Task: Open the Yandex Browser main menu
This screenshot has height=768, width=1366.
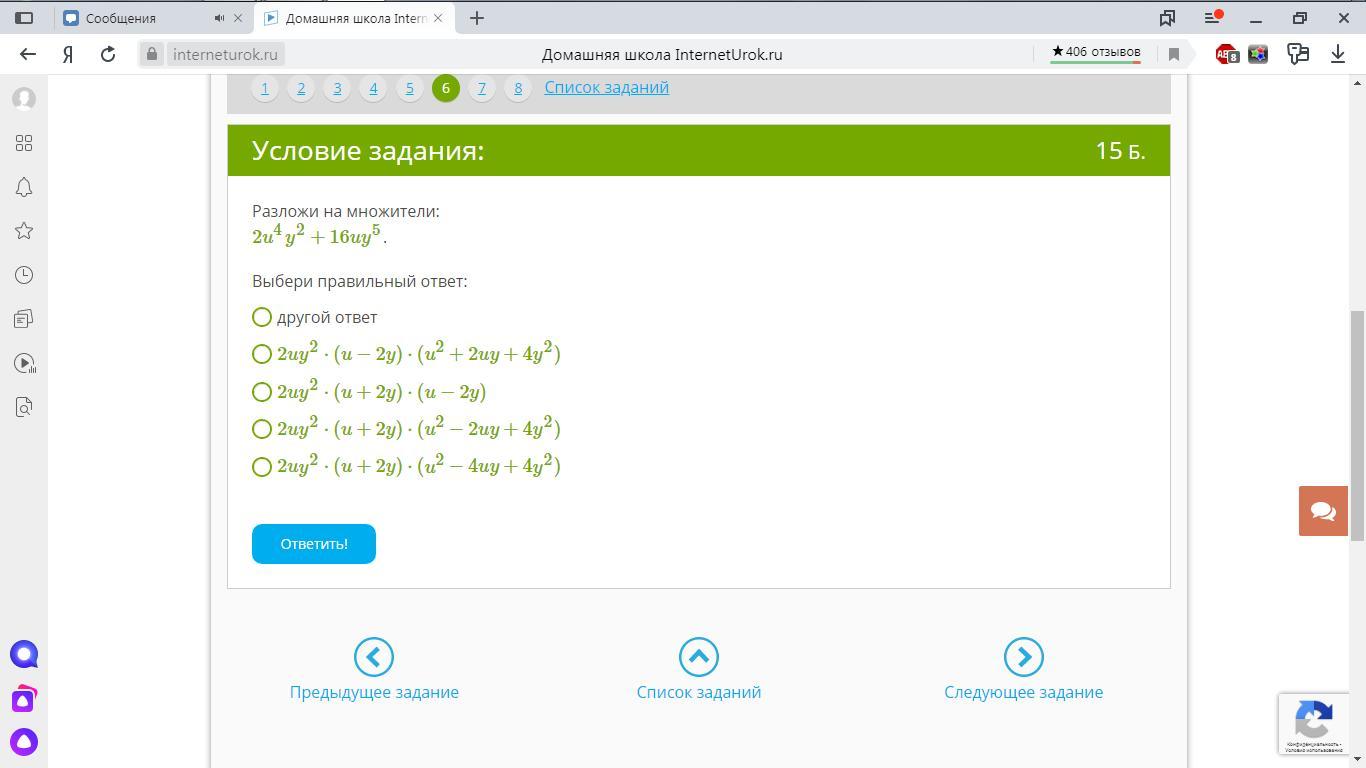Action: 1212,18
